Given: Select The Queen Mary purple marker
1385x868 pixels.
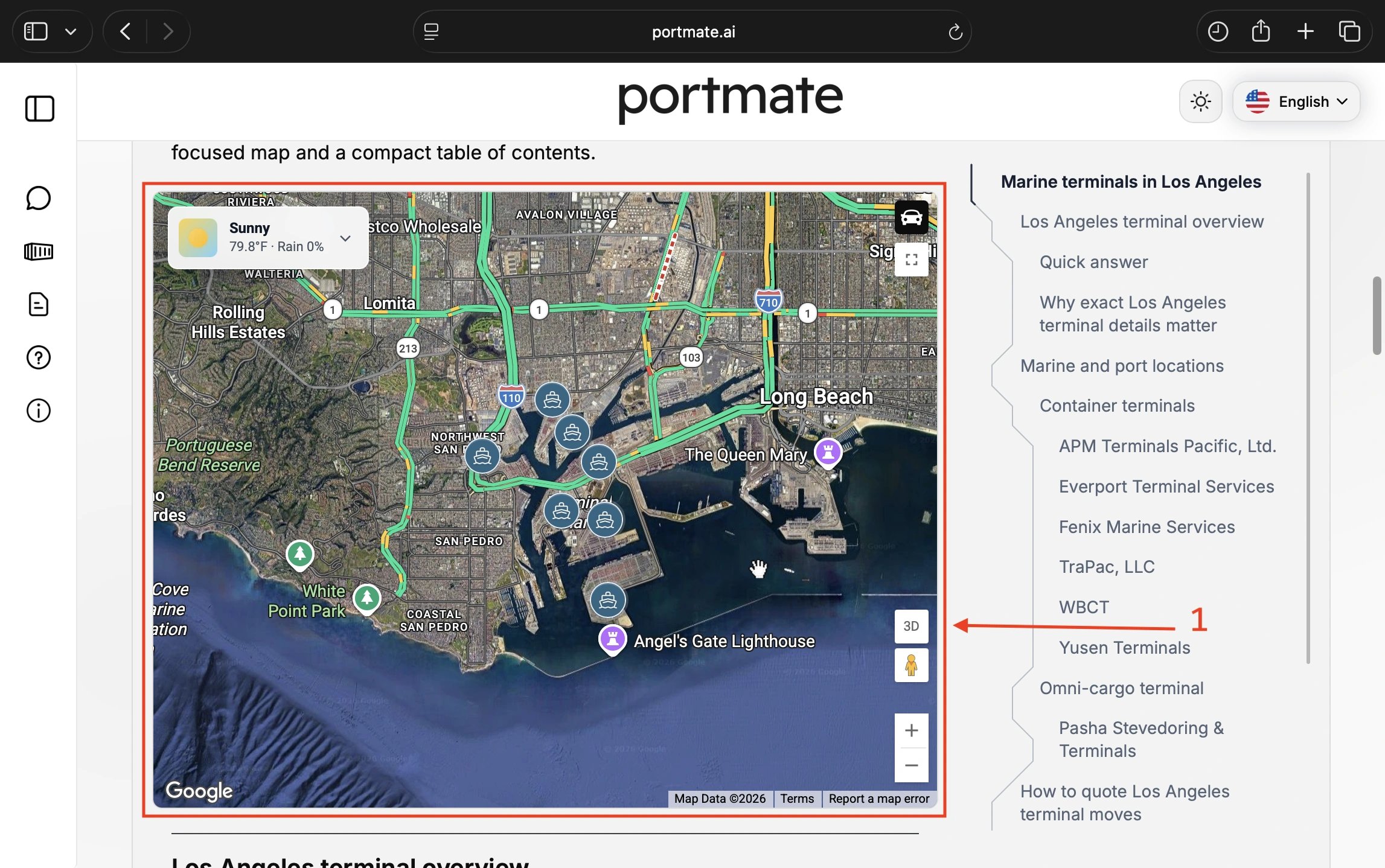Looking at the screenshot, I should tap(828, 453).
